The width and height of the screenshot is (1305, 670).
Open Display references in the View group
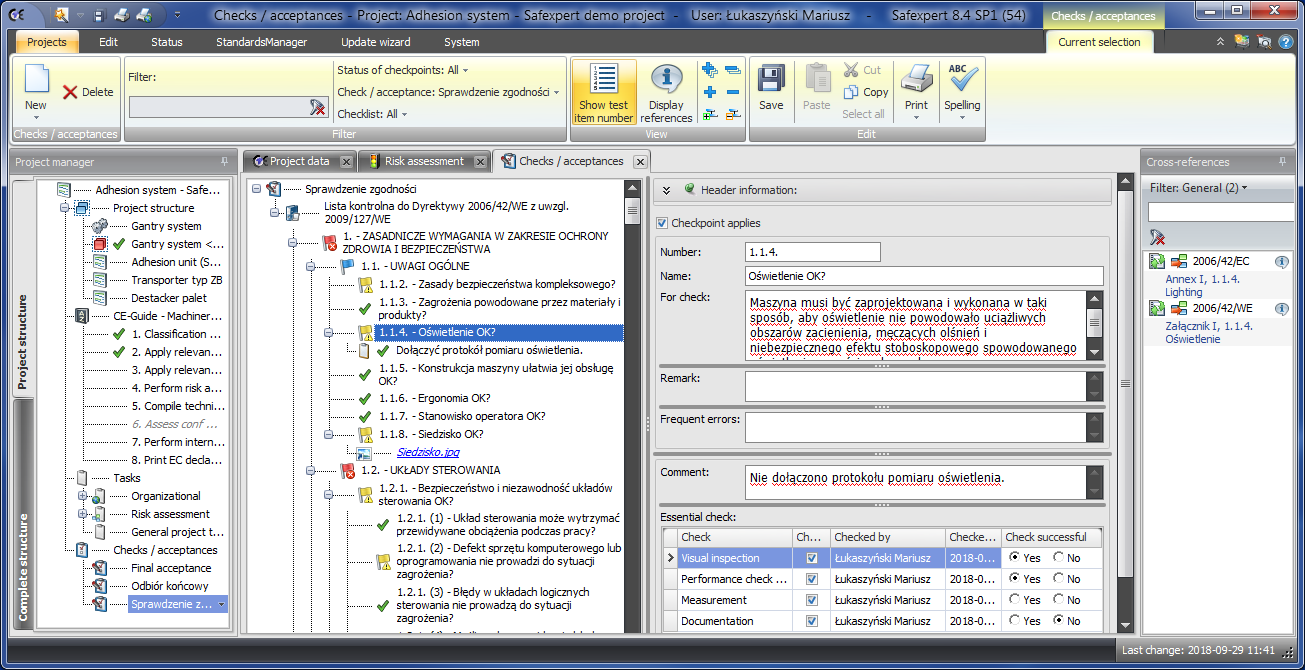pos(666,92)
